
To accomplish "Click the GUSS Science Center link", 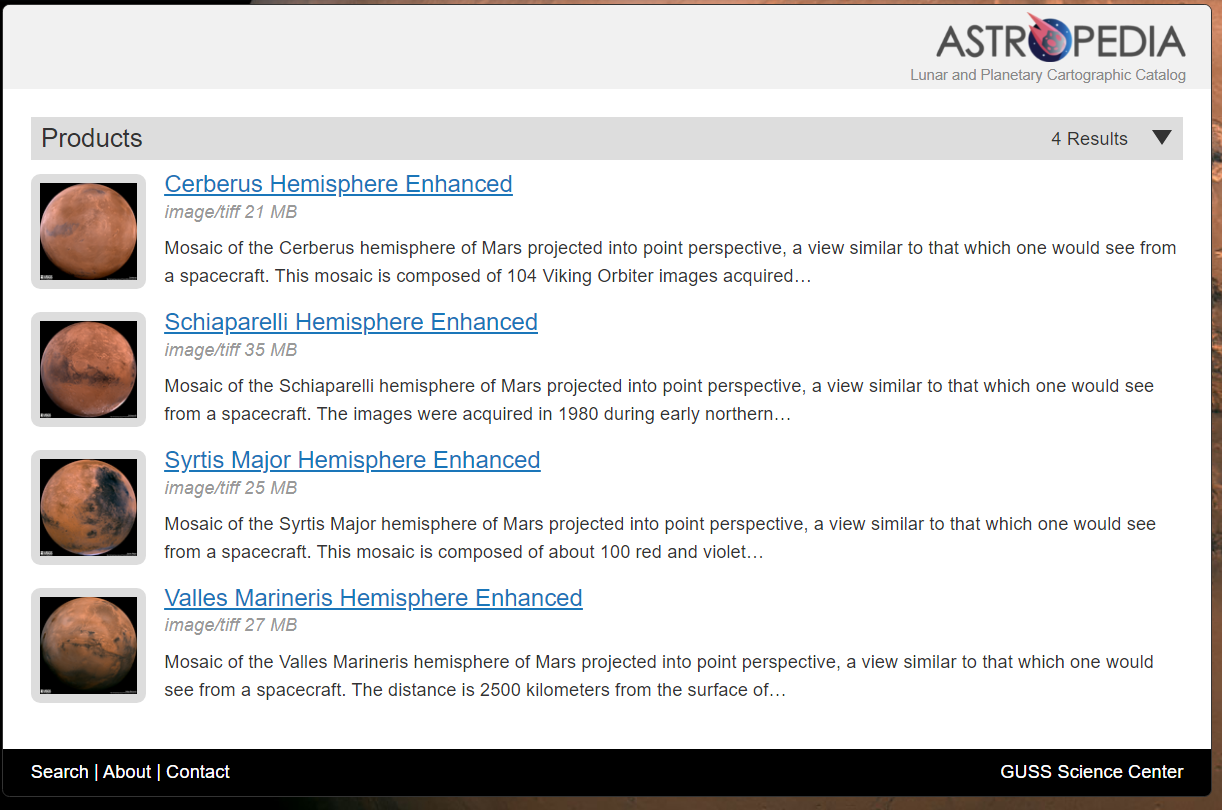I will 1091,772.
